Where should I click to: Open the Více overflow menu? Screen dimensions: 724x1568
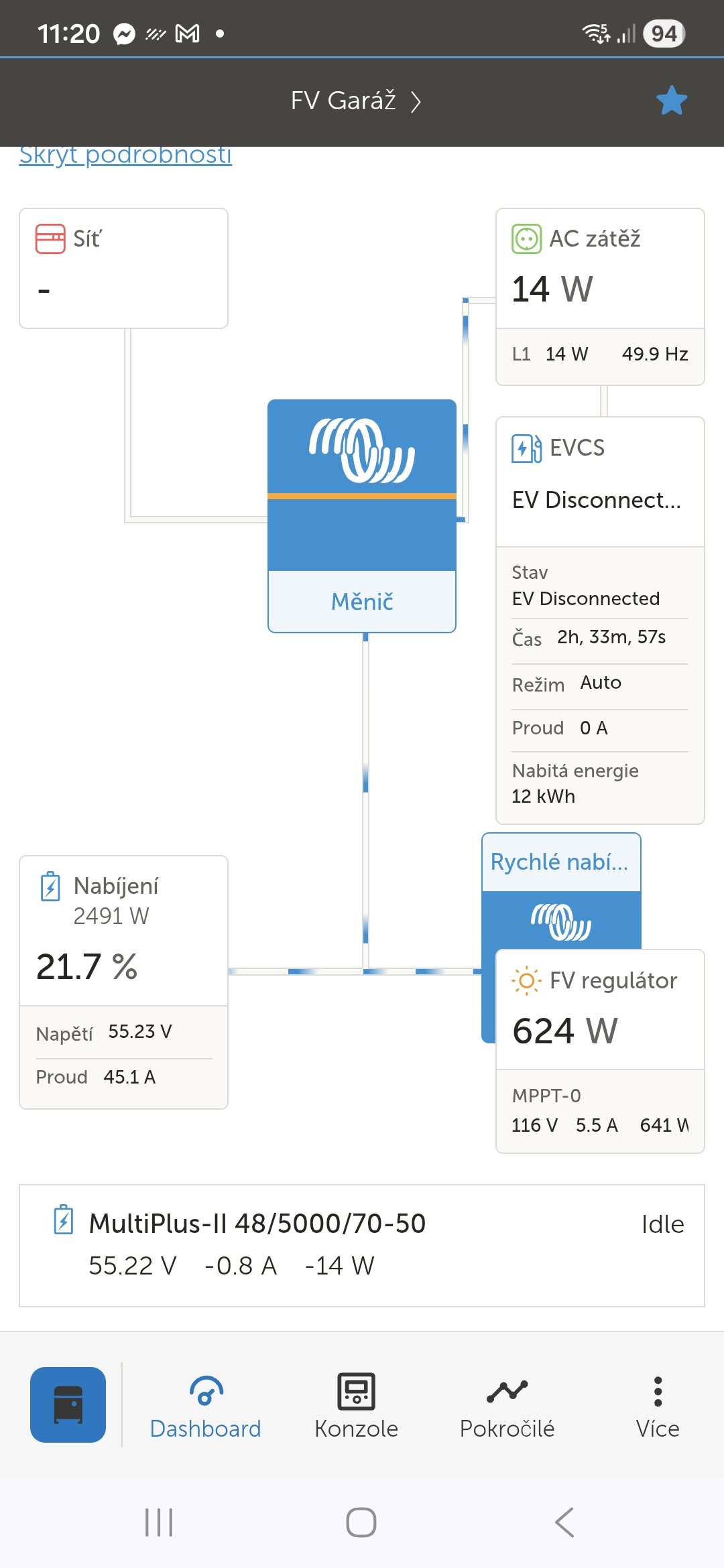[x=658, y=1406]
